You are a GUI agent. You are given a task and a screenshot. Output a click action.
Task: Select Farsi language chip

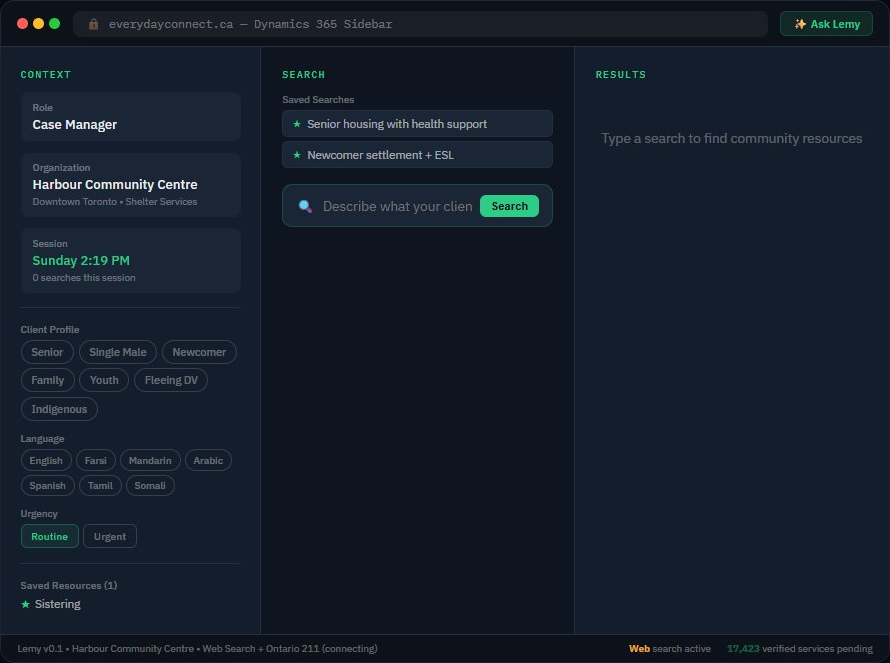(x=95, y=460)
